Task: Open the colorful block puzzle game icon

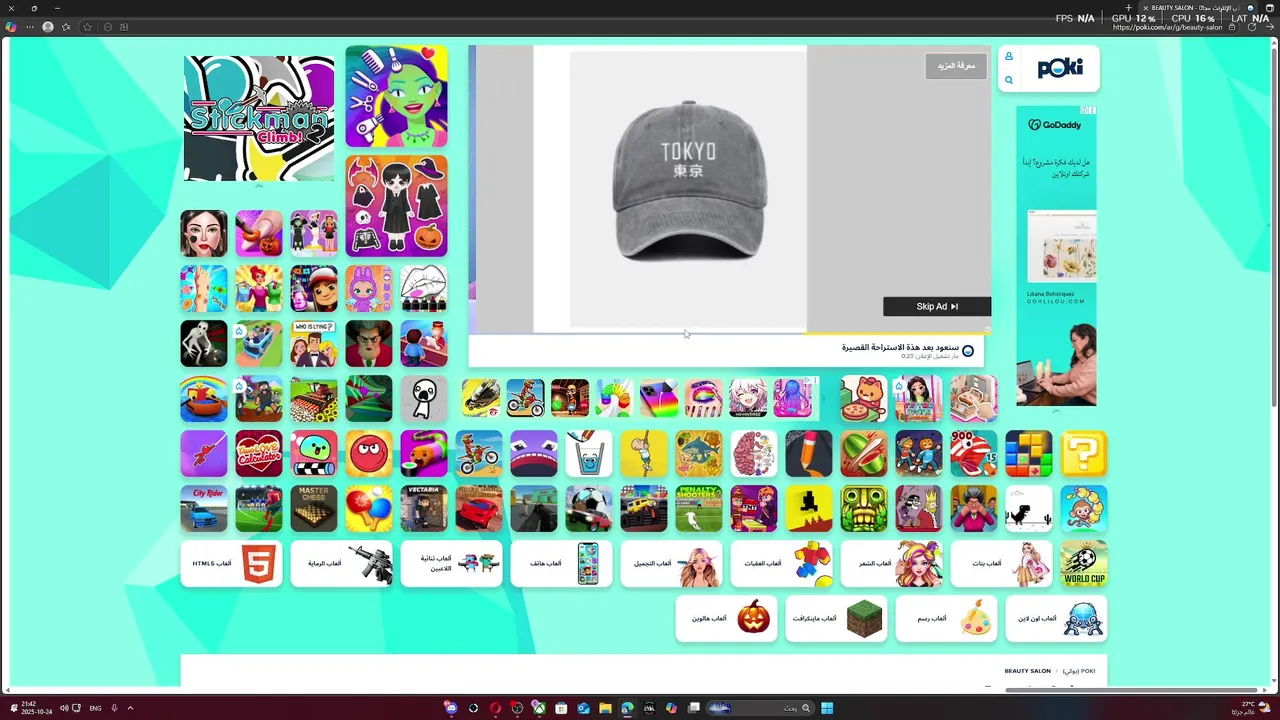Action: click(1029, 454)
